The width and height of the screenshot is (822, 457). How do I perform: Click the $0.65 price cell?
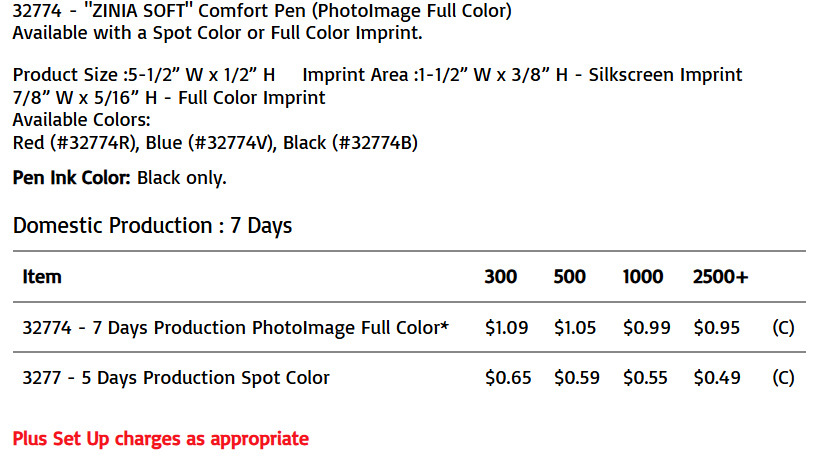point(508,378)
